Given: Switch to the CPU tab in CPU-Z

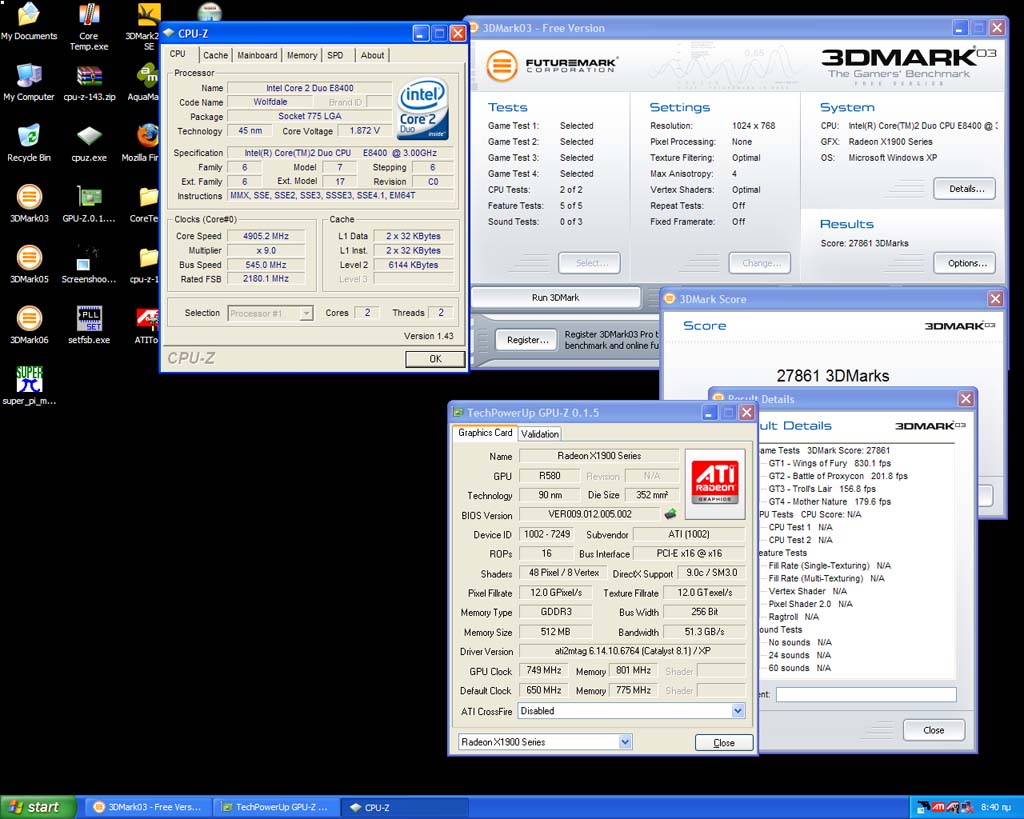Looking at the screenshot, I should point(178,54).
